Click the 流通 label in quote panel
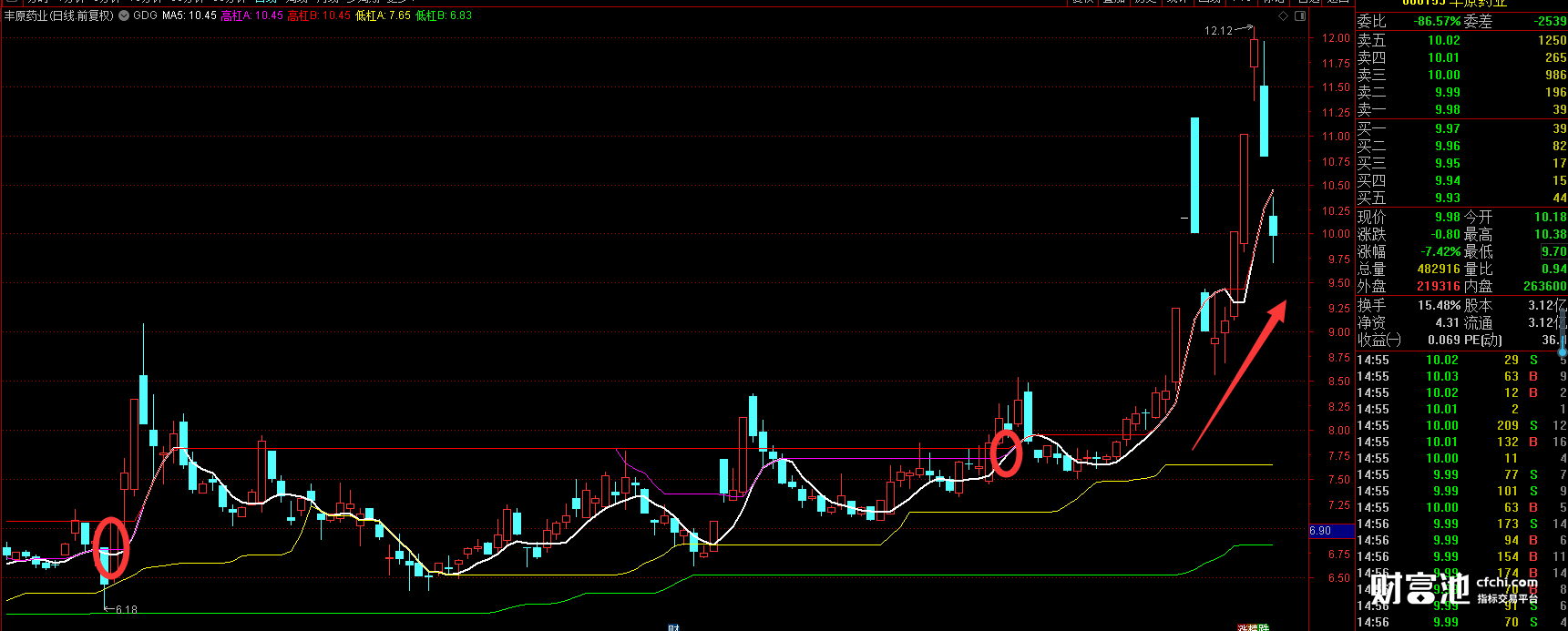Viewport: 1568px width, 631px height. [x=1478, y=322]
